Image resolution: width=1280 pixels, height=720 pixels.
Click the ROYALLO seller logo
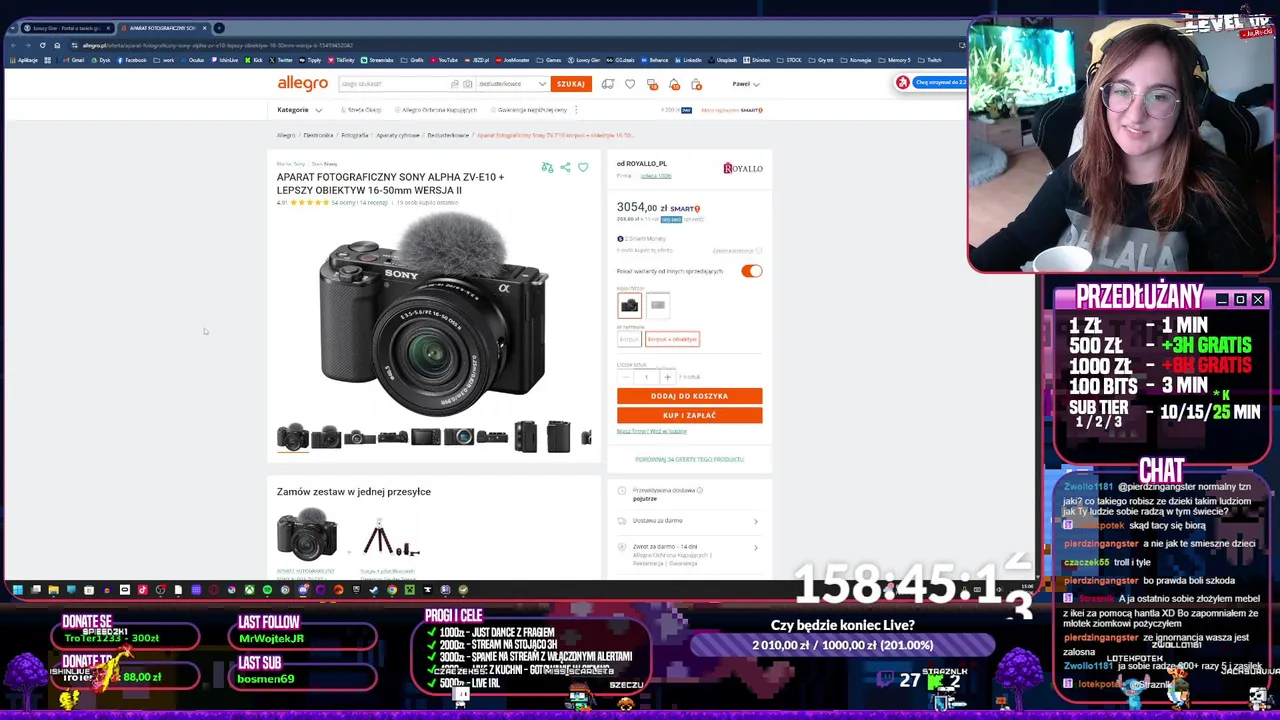point(742,168)
